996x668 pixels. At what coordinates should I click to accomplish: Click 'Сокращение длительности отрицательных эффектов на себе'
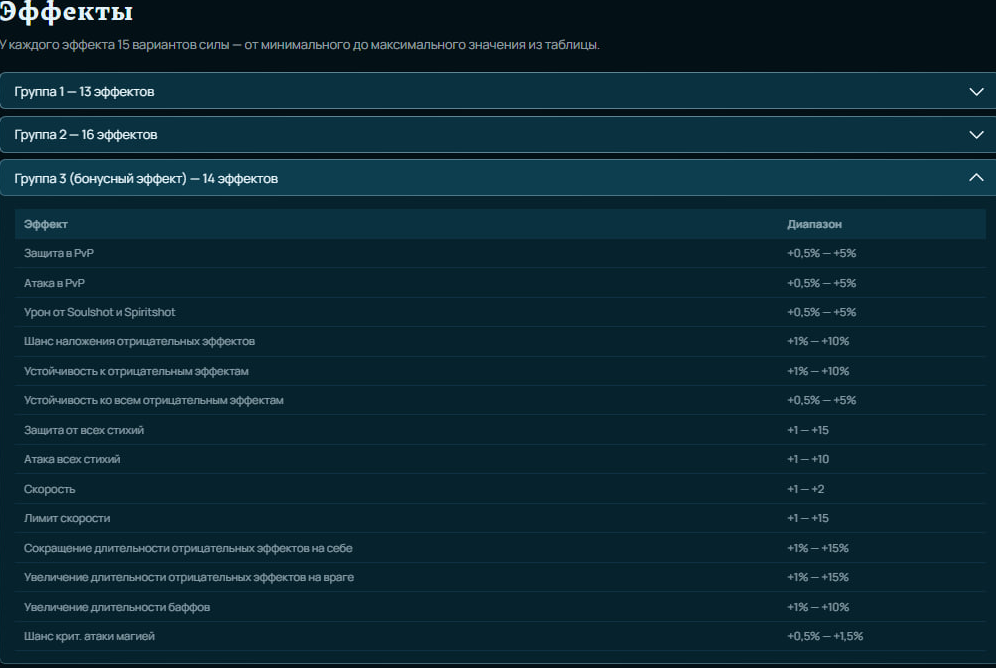[x=188, y=548]
